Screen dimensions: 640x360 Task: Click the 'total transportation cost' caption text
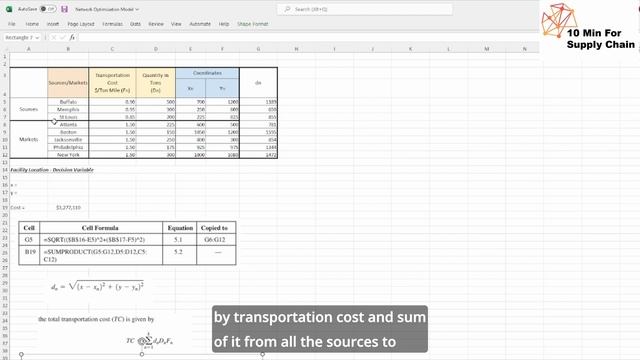click(96, 319)
